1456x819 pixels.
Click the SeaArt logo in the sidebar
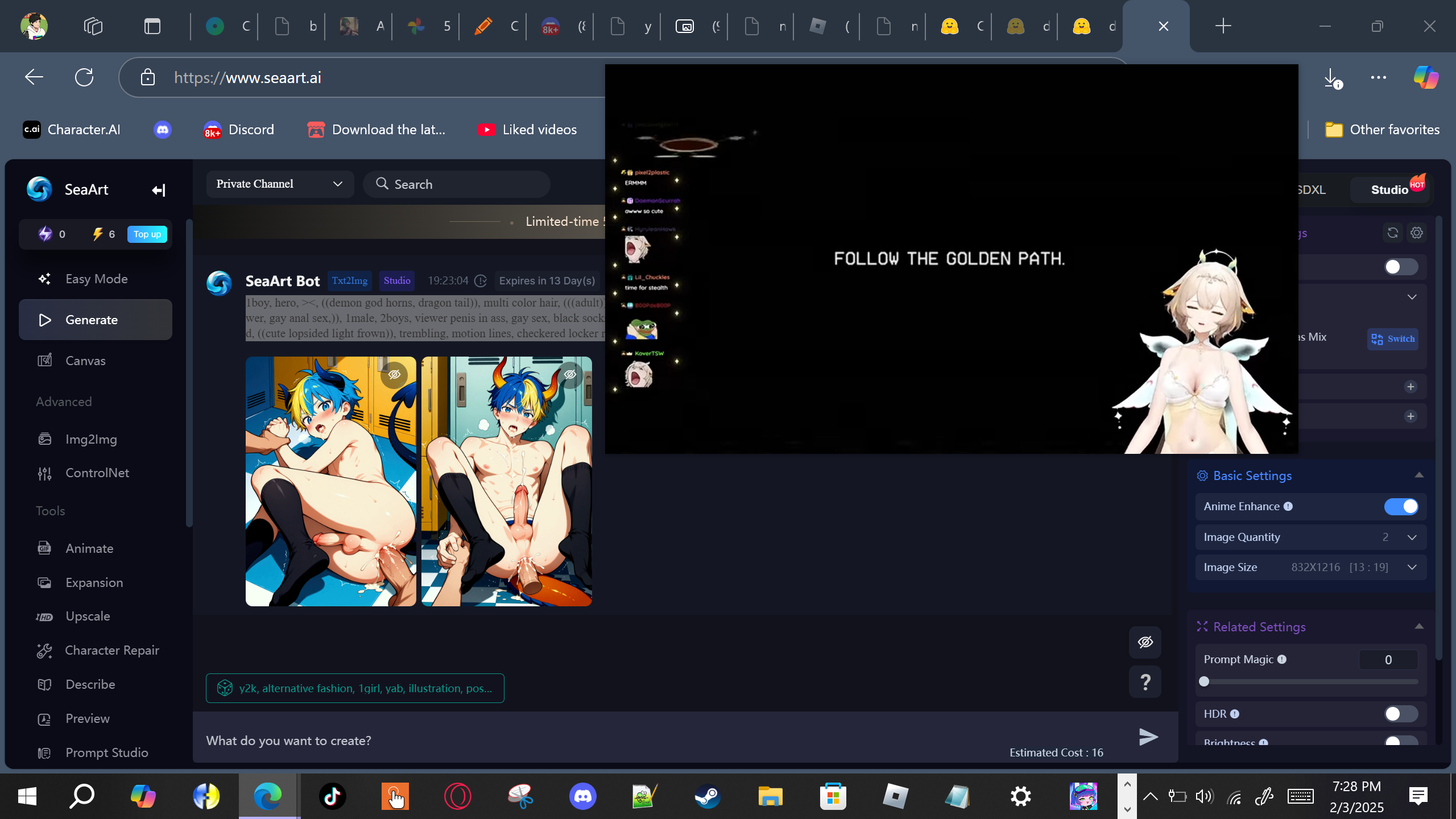tap(39, 189)
